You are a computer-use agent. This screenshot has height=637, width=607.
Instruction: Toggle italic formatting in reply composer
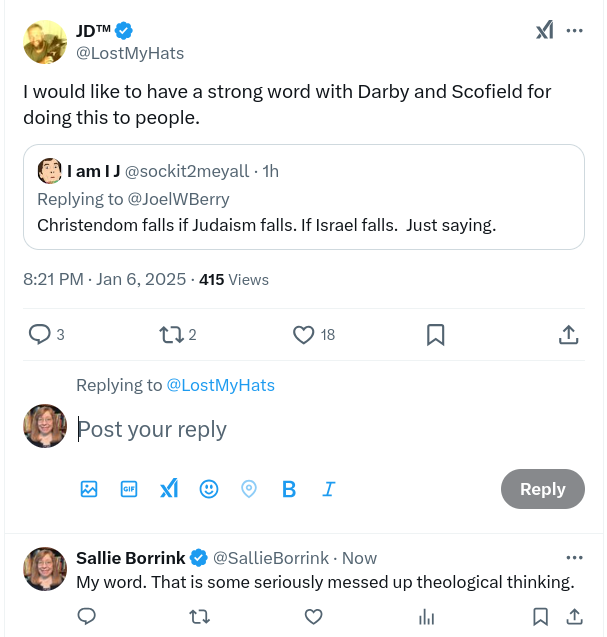[328, 489]
